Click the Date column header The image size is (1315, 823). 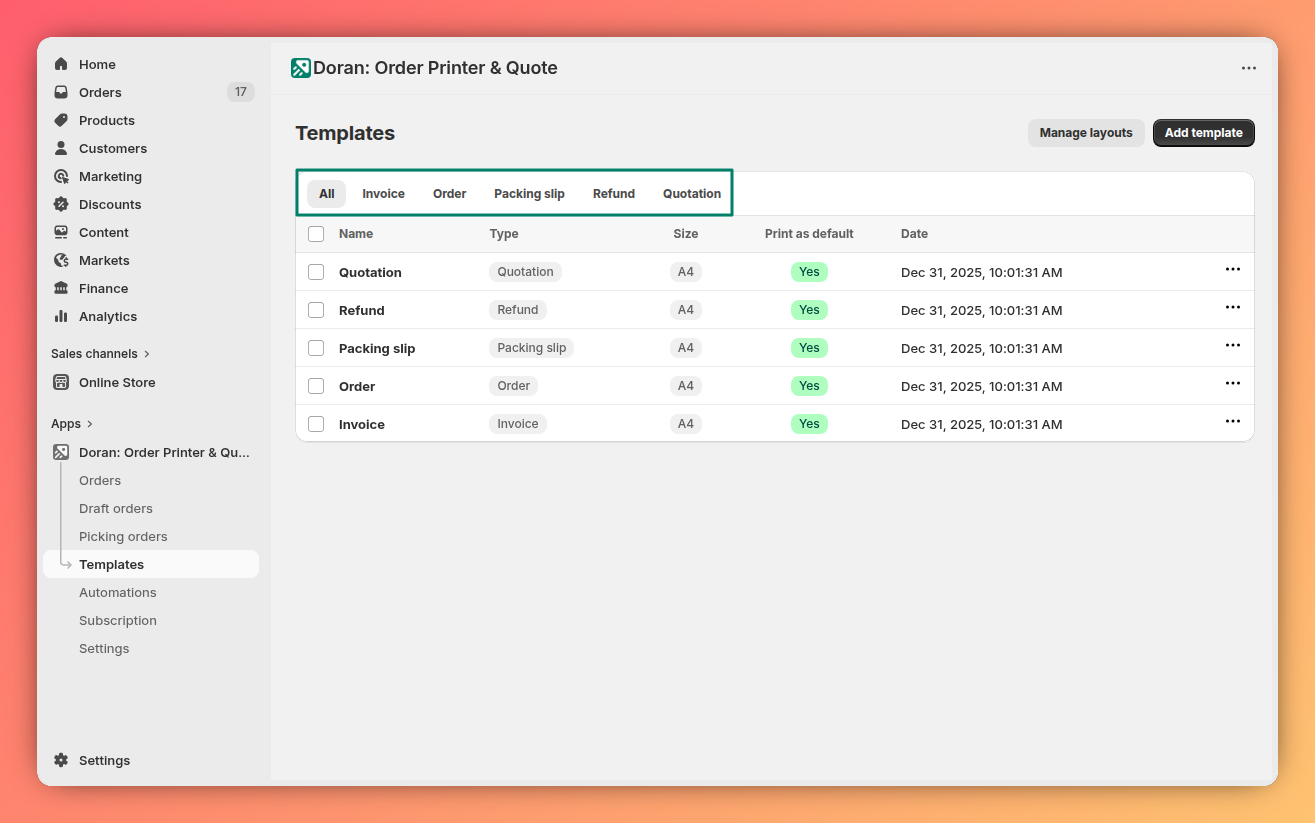pos(914,234)
